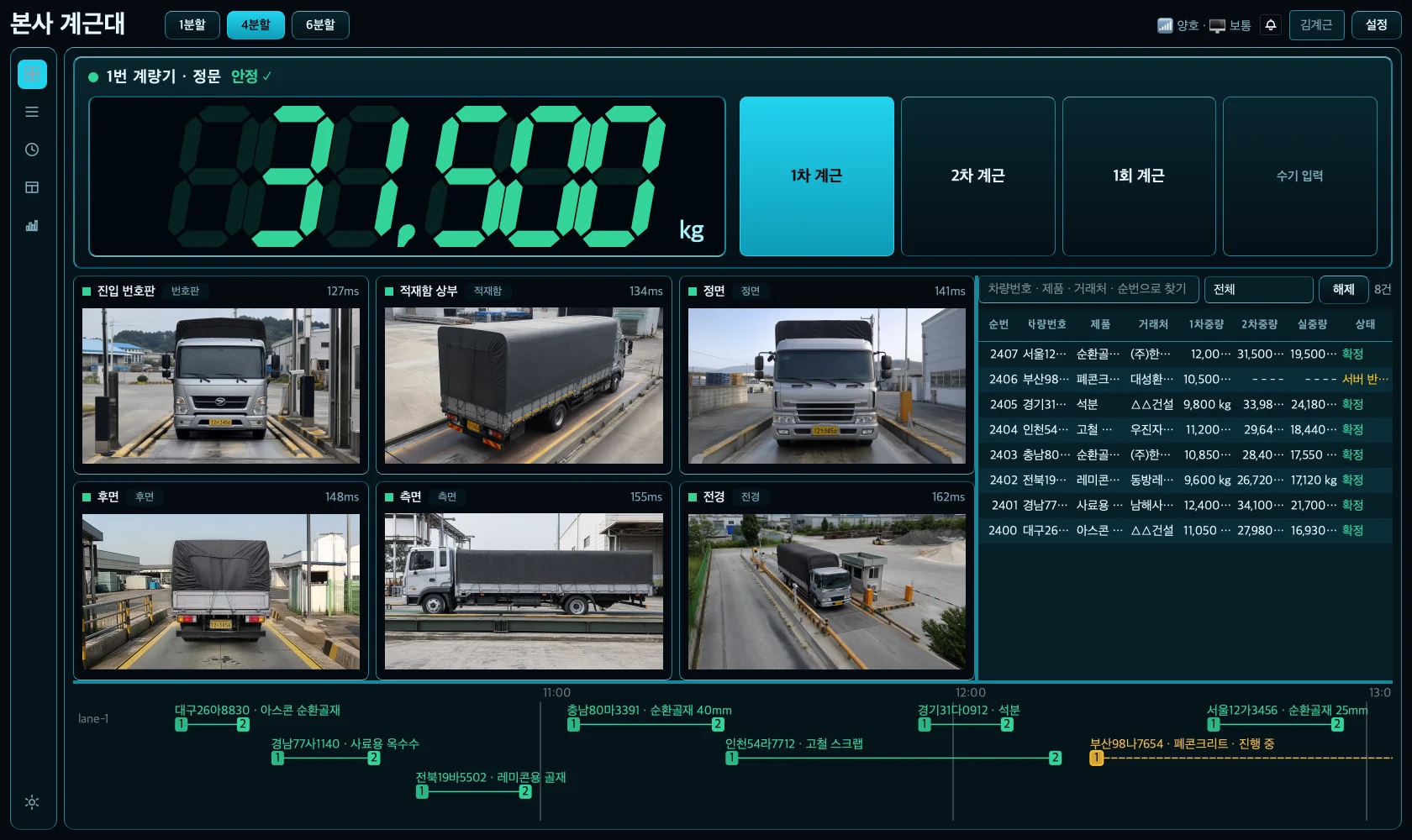Viewport: 1412px width, 840px height.
Task: Open 설정 settings
Action: (1376, 25)
